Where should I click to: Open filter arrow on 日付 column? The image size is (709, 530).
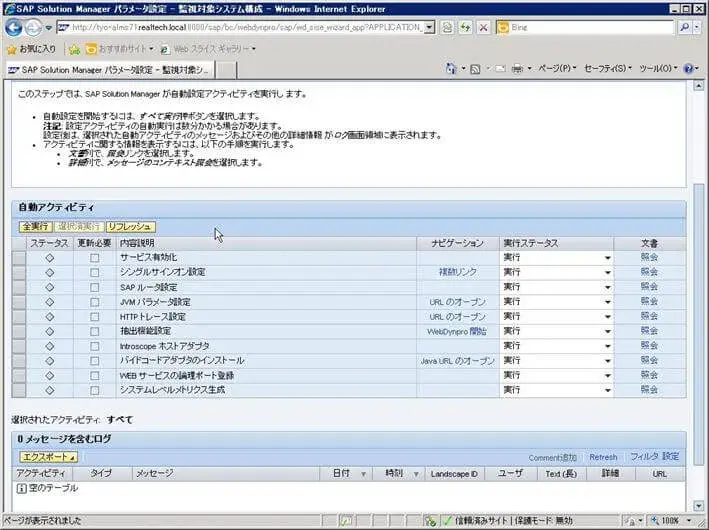[363, 474]
